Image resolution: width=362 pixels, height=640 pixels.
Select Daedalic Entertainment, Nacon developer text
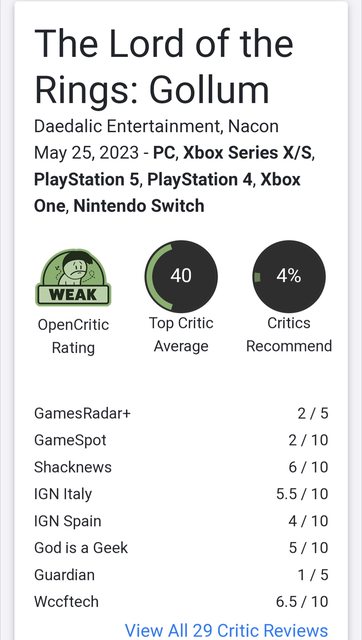[x=156, y=126]
